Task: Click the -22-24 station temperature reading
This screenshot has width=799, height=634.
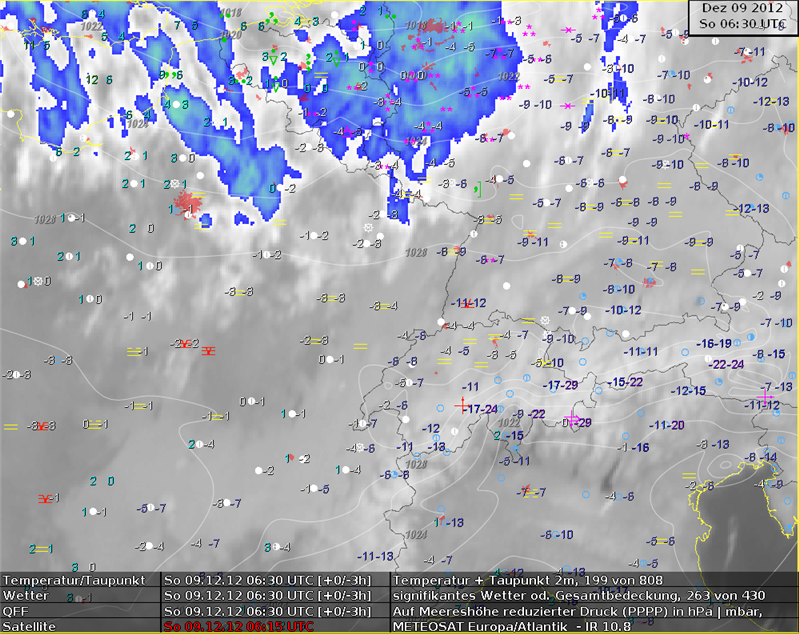Action: [724, 364]
